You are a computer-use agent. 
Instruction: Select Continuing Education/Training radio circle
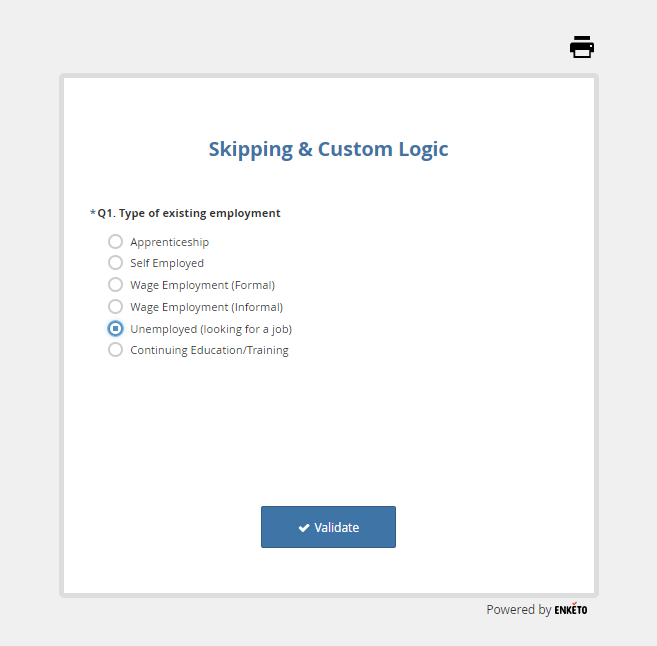(116, 350)
